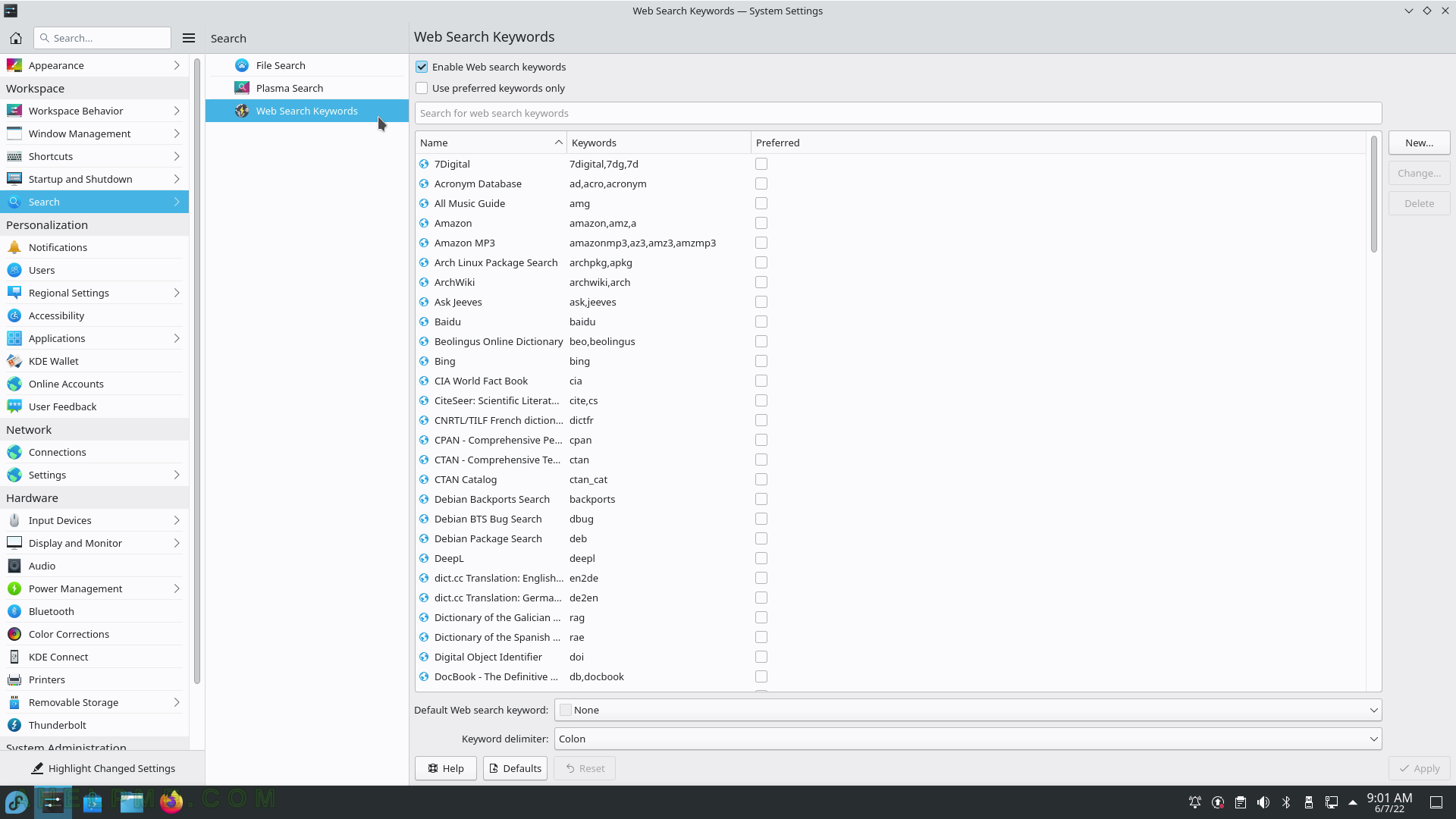The height and width of the screenshot is (819, 1456).
Task: Click the User Feedback icon
Action: pyautogui.click(x=14, y=406)
